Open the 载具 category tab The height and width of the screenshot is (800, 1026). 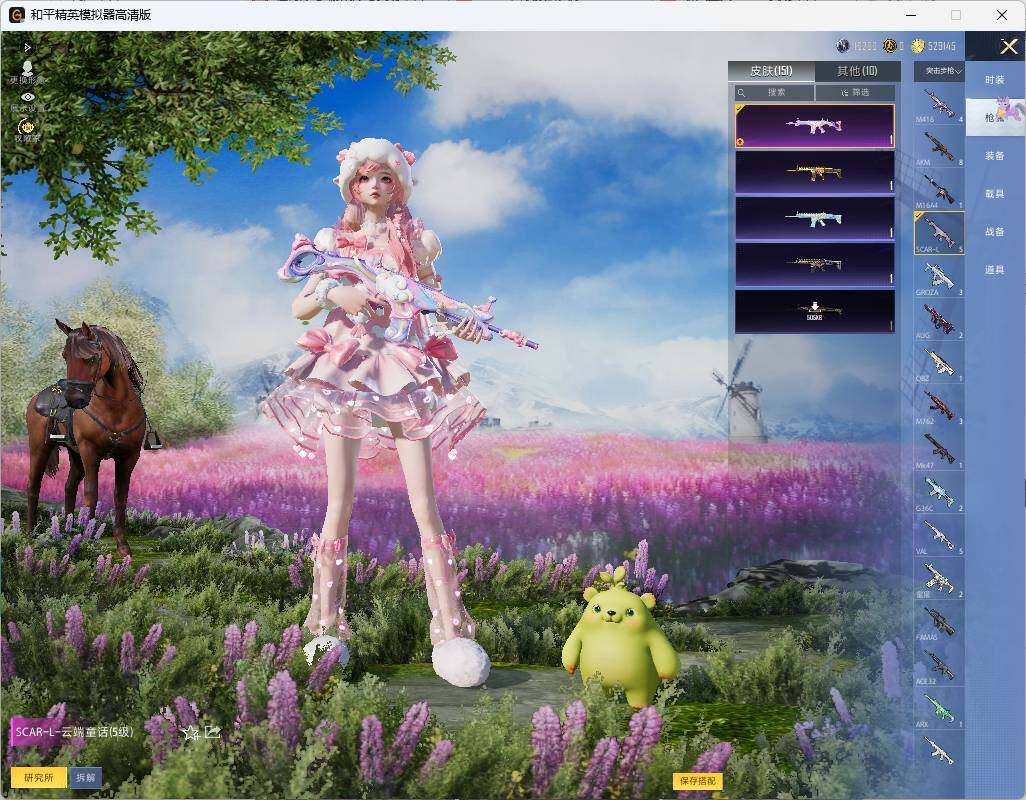[x=995, y=194]
